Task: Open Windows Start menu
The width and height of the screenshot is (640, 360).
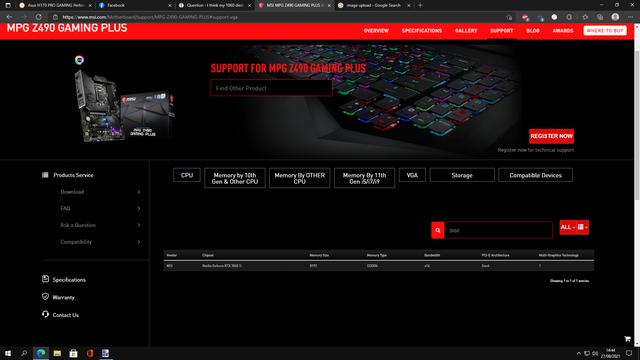Action: click(x=8, y=353)
